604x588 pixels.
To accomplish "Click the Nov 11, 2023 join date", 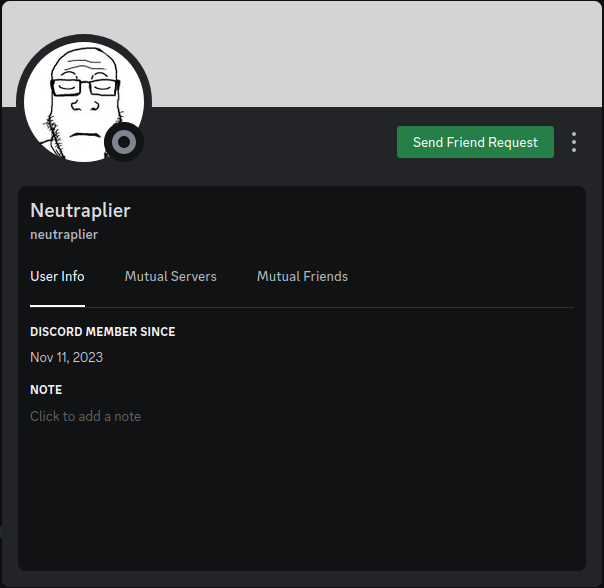I will pyautogui.click(x=67, y=357).
